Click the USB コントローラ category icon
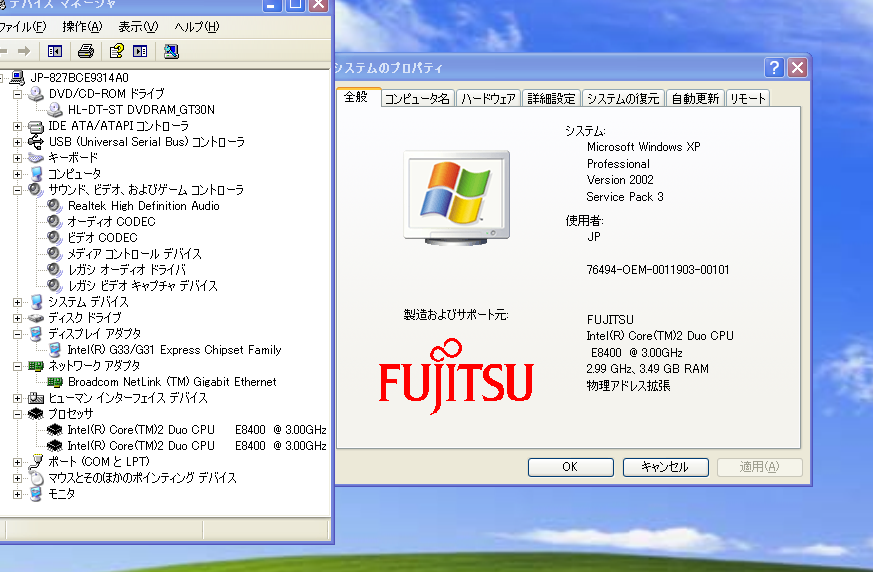 (x=36, y=142)
